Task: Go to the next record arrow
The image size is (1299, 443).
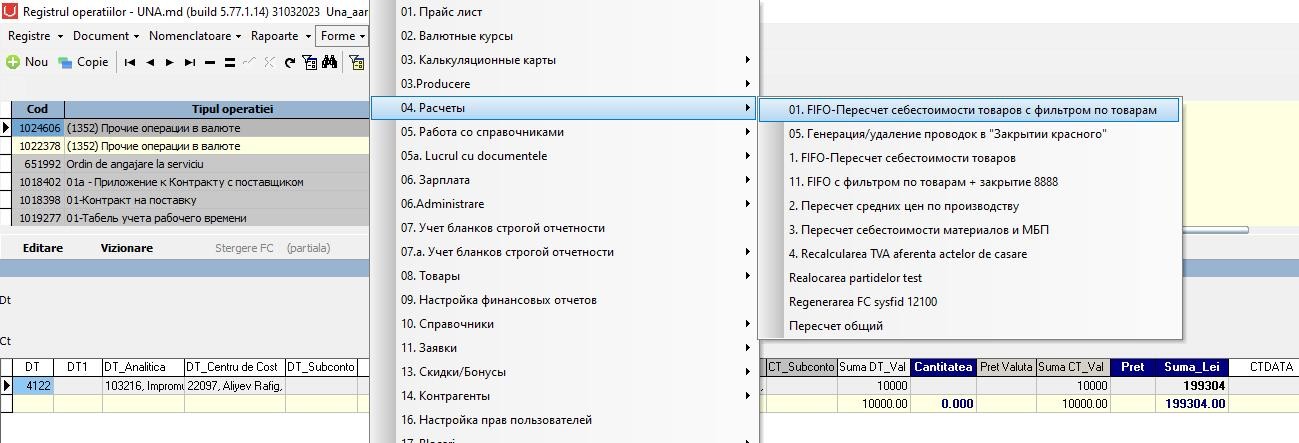Action: (x=170, y=62)
